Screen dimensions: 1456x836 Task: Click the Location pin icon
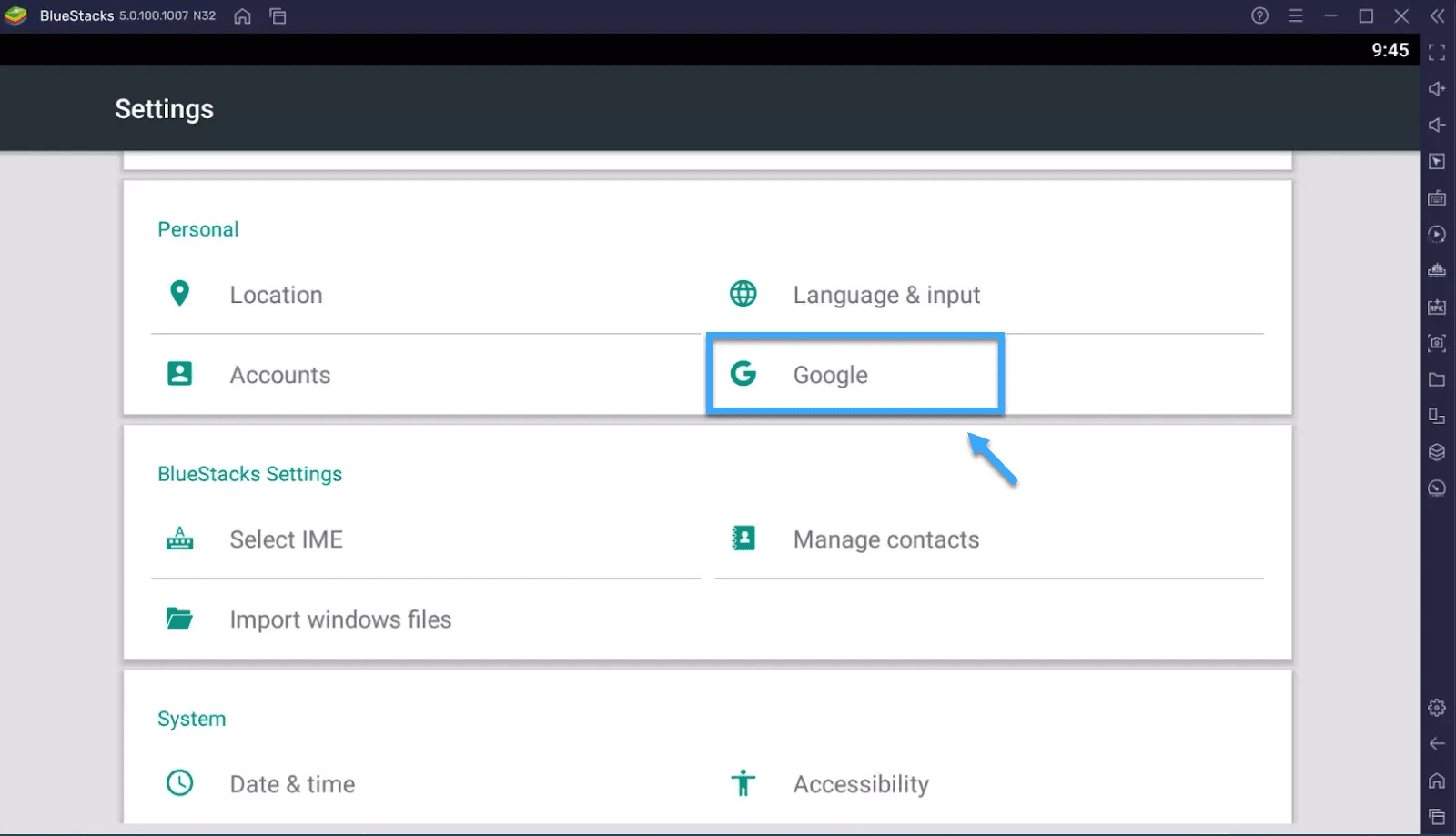[180, 294]
